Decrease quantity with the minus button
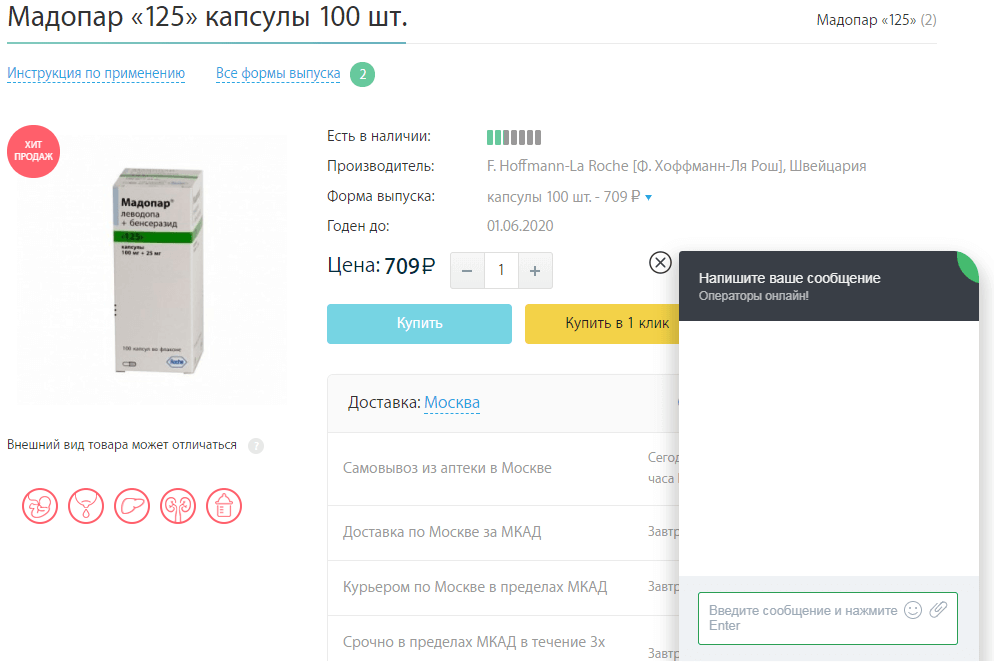The image size is (994, 668). coord(467,271)
